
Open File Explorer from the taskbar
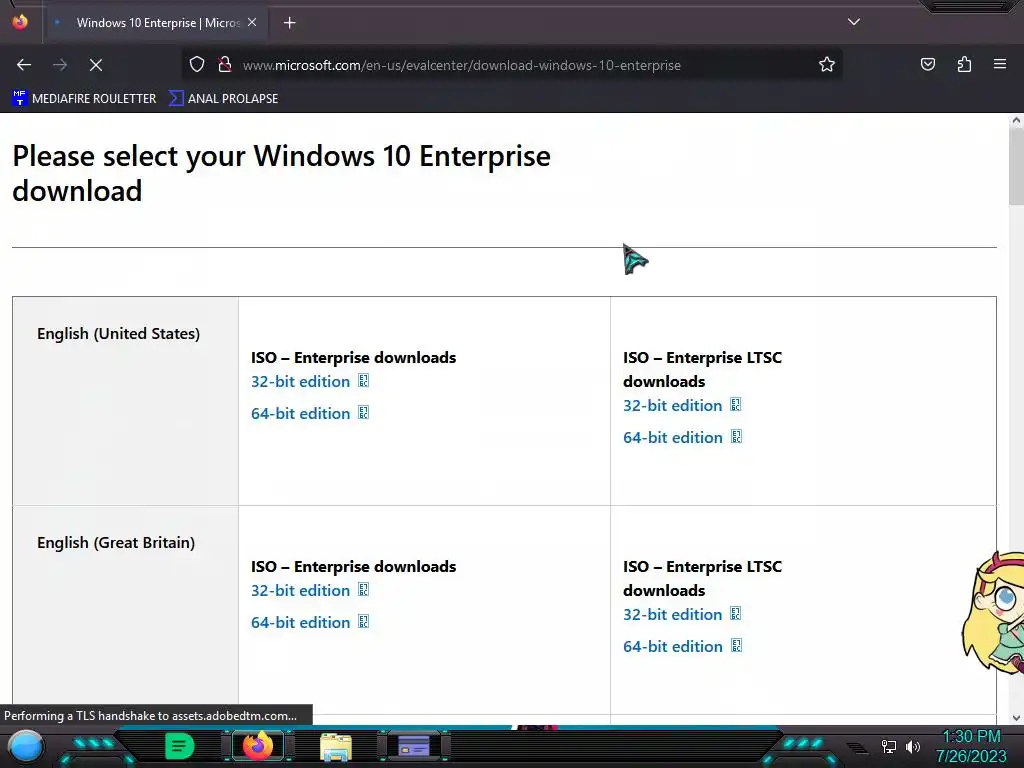click(x=336, y=746)
